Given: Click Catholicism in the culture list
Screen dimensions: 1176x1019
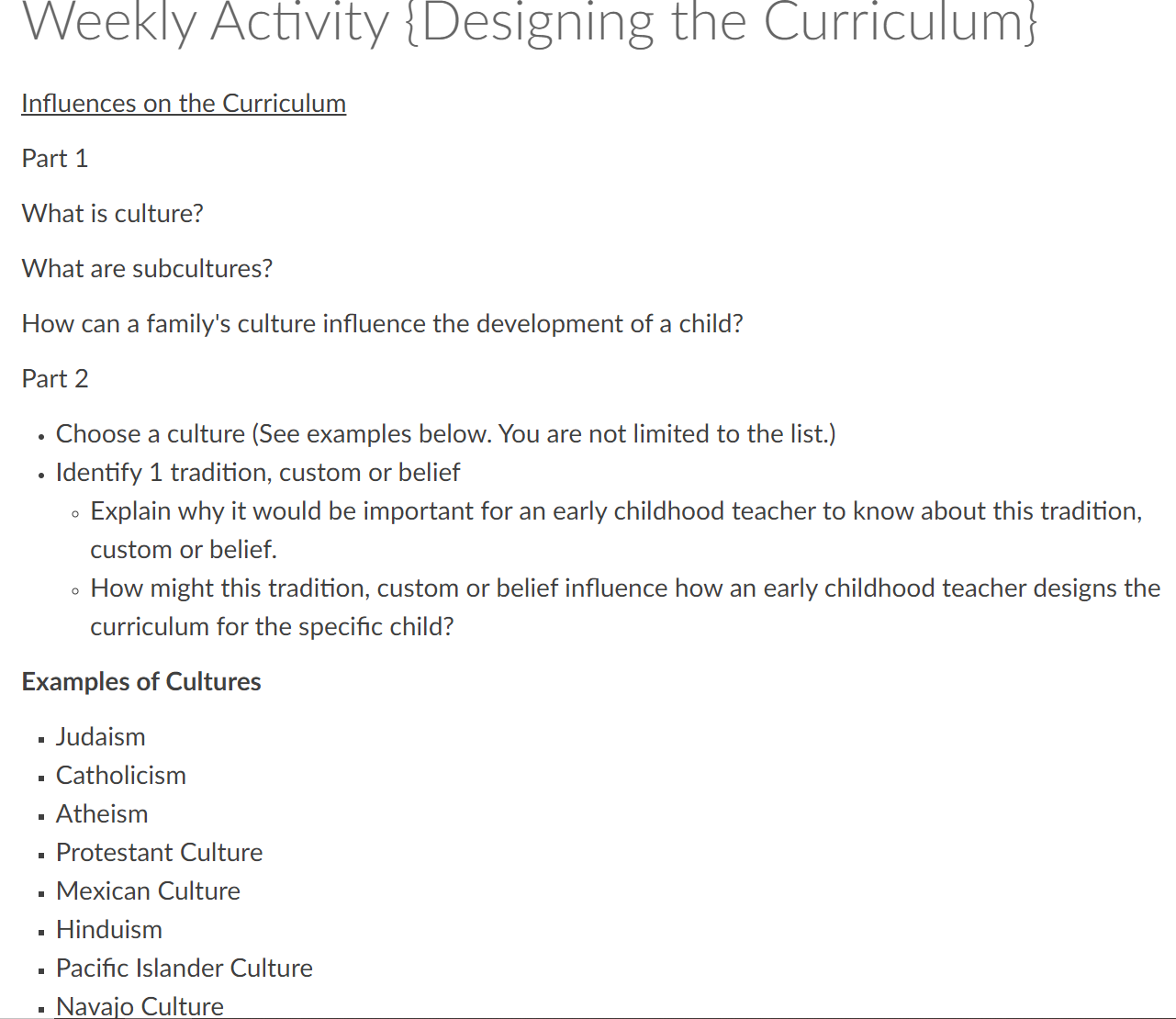Looking at the screenshot, I should click(121, 775).
